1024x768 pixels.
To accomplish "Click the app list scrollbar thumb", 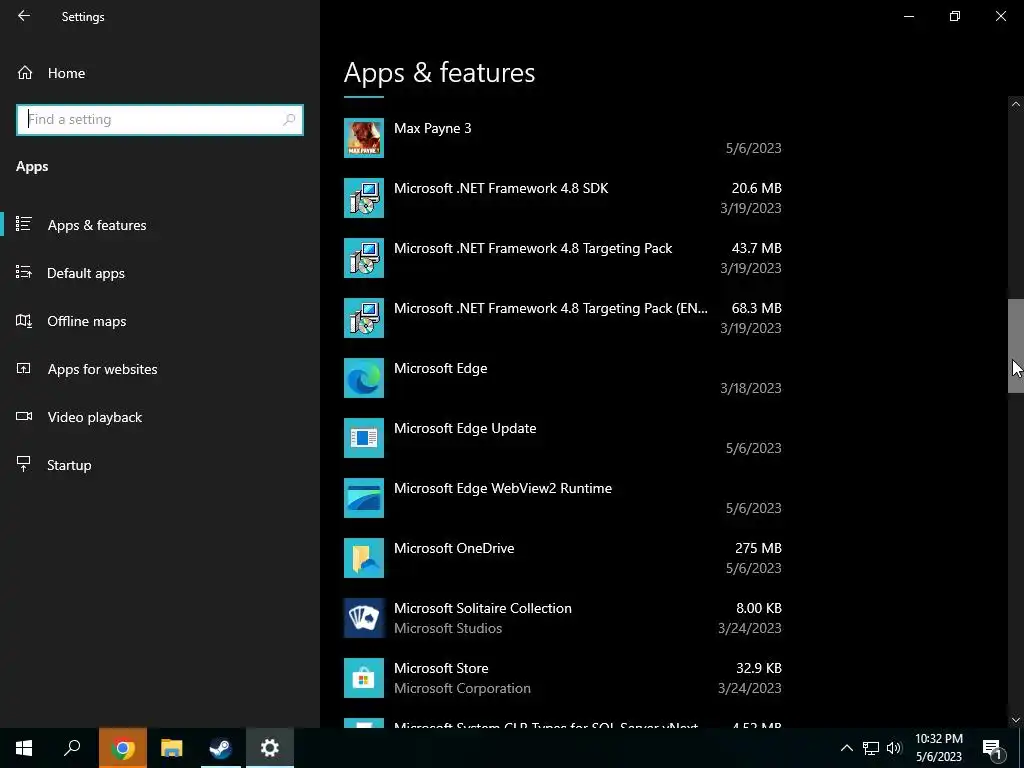I will tap(1016, 345).
